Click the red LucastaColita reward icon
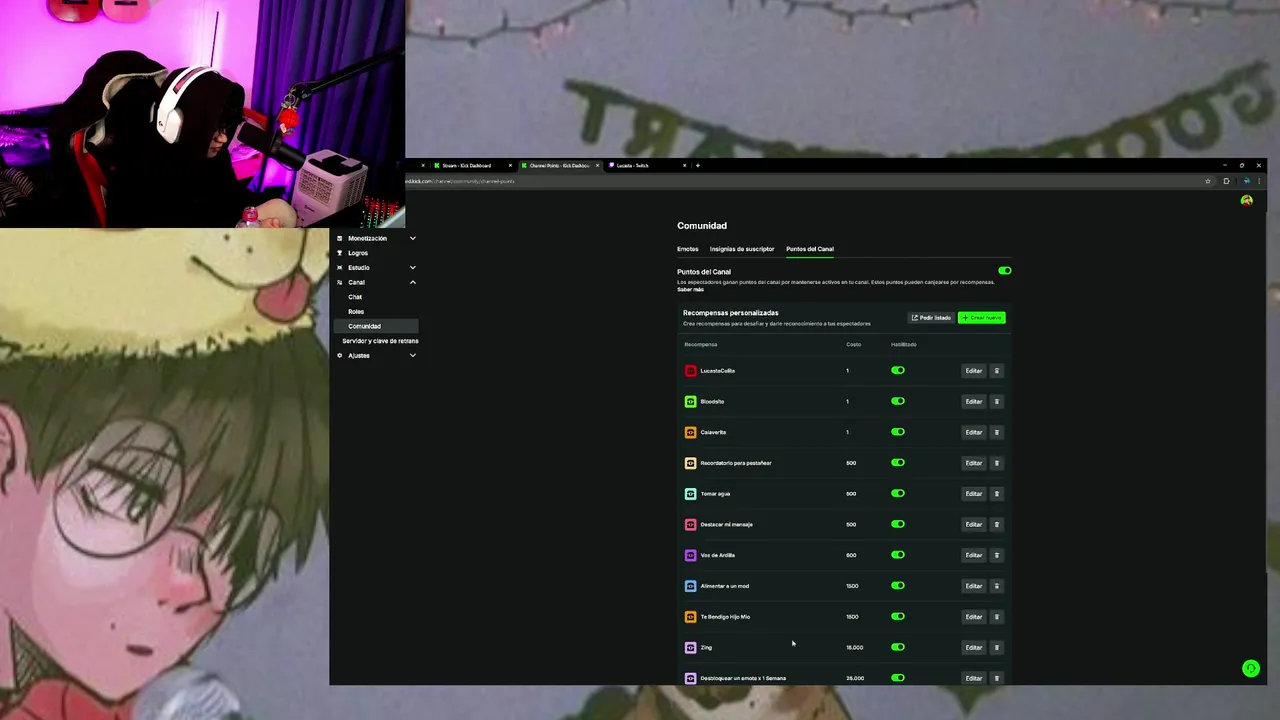Image resolution: width=1280 pixels, height=720 pixels. (690, 371)
